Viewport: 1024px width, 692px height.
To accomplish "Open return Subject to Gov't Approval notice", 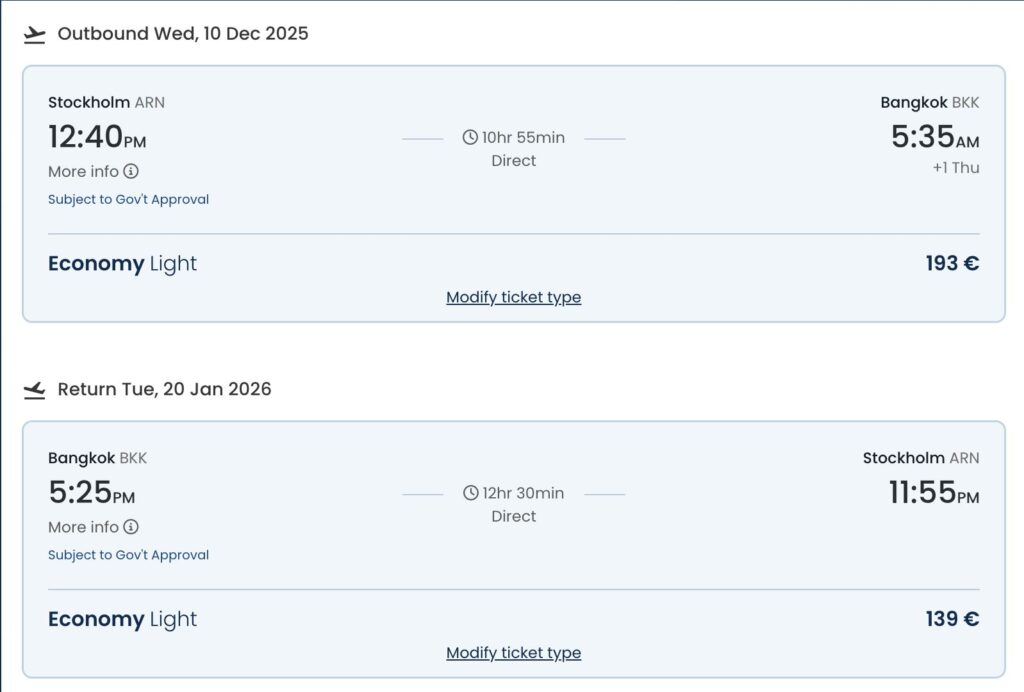I will (128, 555).
